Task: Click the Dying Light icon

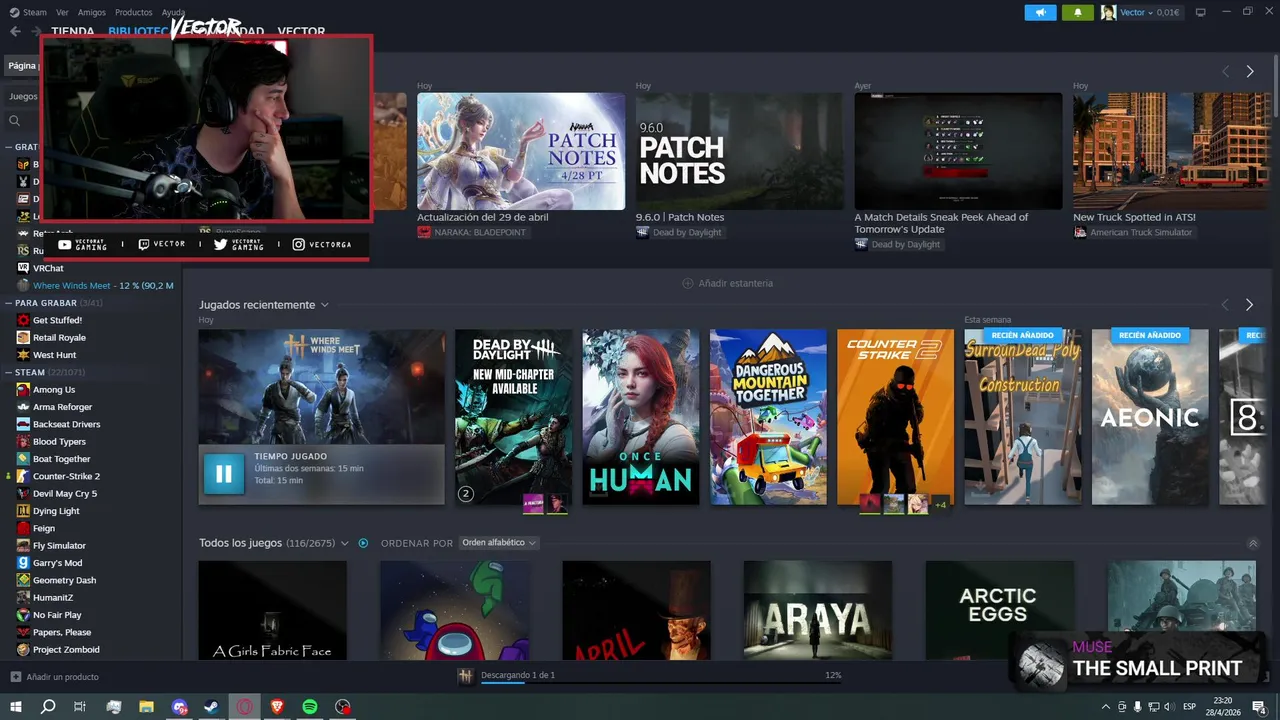Action: click(23, 511)
